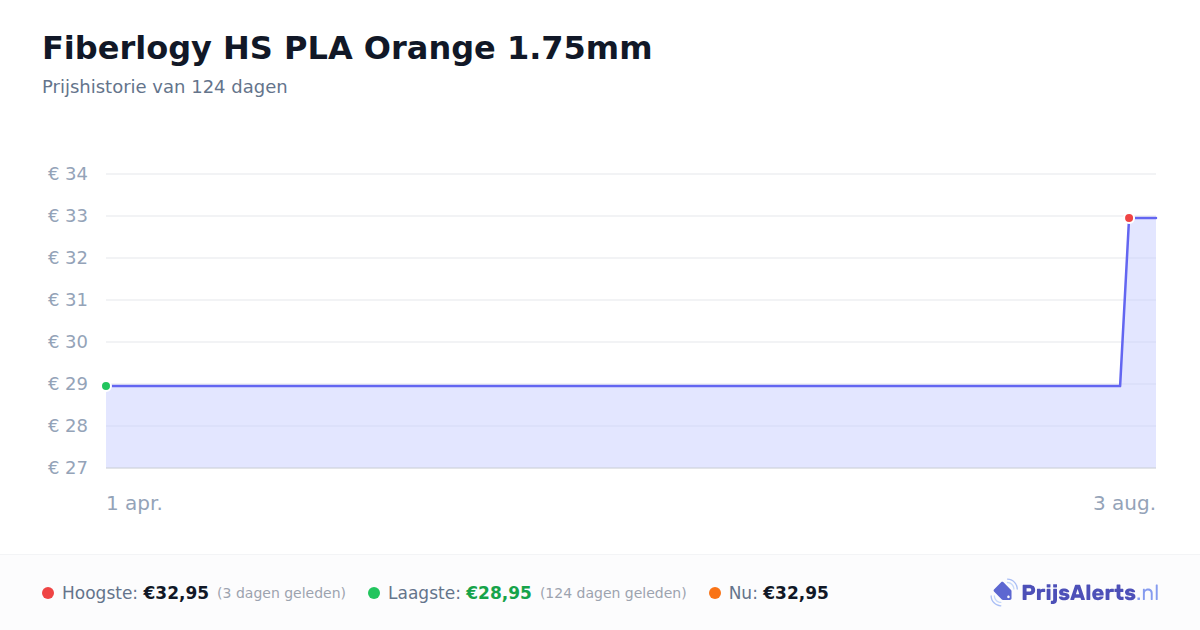Viewport: 1200px width, 630px height.
Task: Click the green lowest price dot on chart
Action: [106, 386]
